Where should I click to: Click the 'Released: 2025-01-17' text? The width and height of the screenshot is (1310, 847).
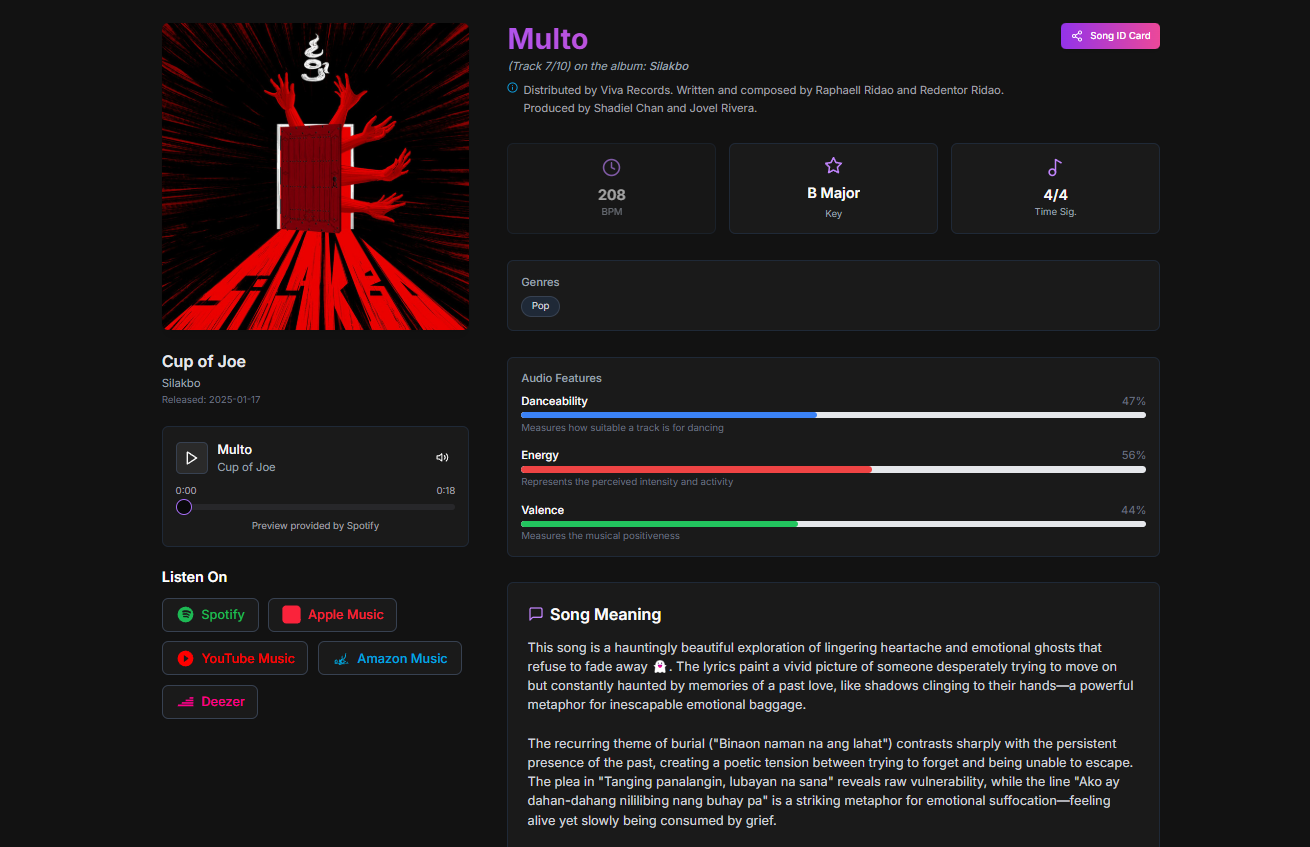coord(211,400)
